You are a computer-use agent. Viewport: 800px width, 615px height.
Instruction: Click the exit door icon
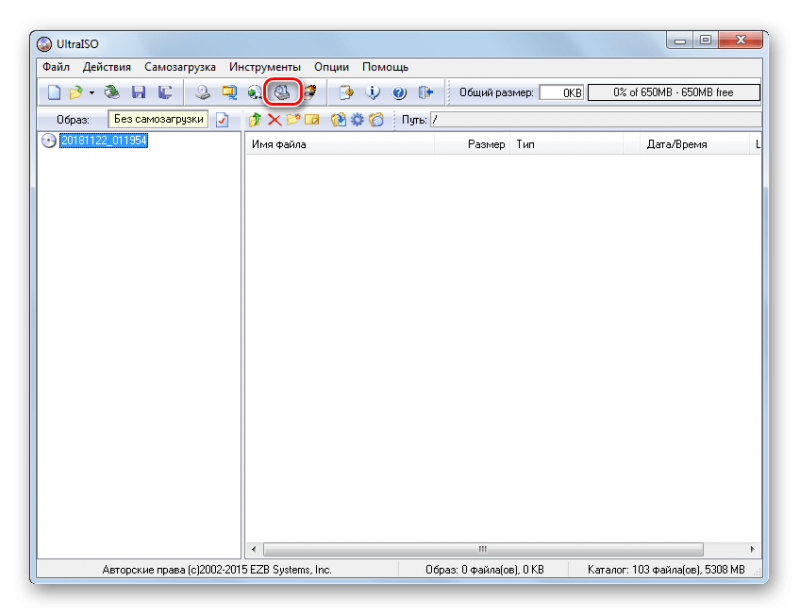(x=426, y=92)
